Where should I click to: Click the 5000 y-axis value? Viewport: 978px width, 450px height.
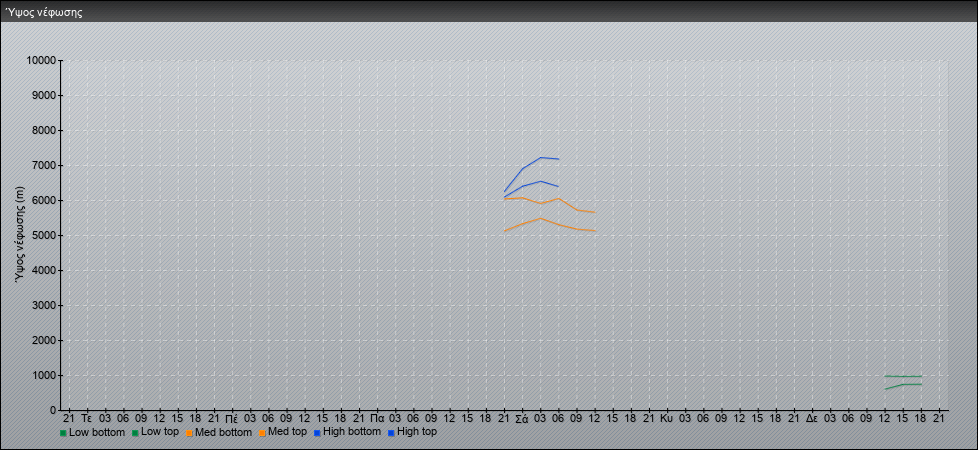[44, 235]
